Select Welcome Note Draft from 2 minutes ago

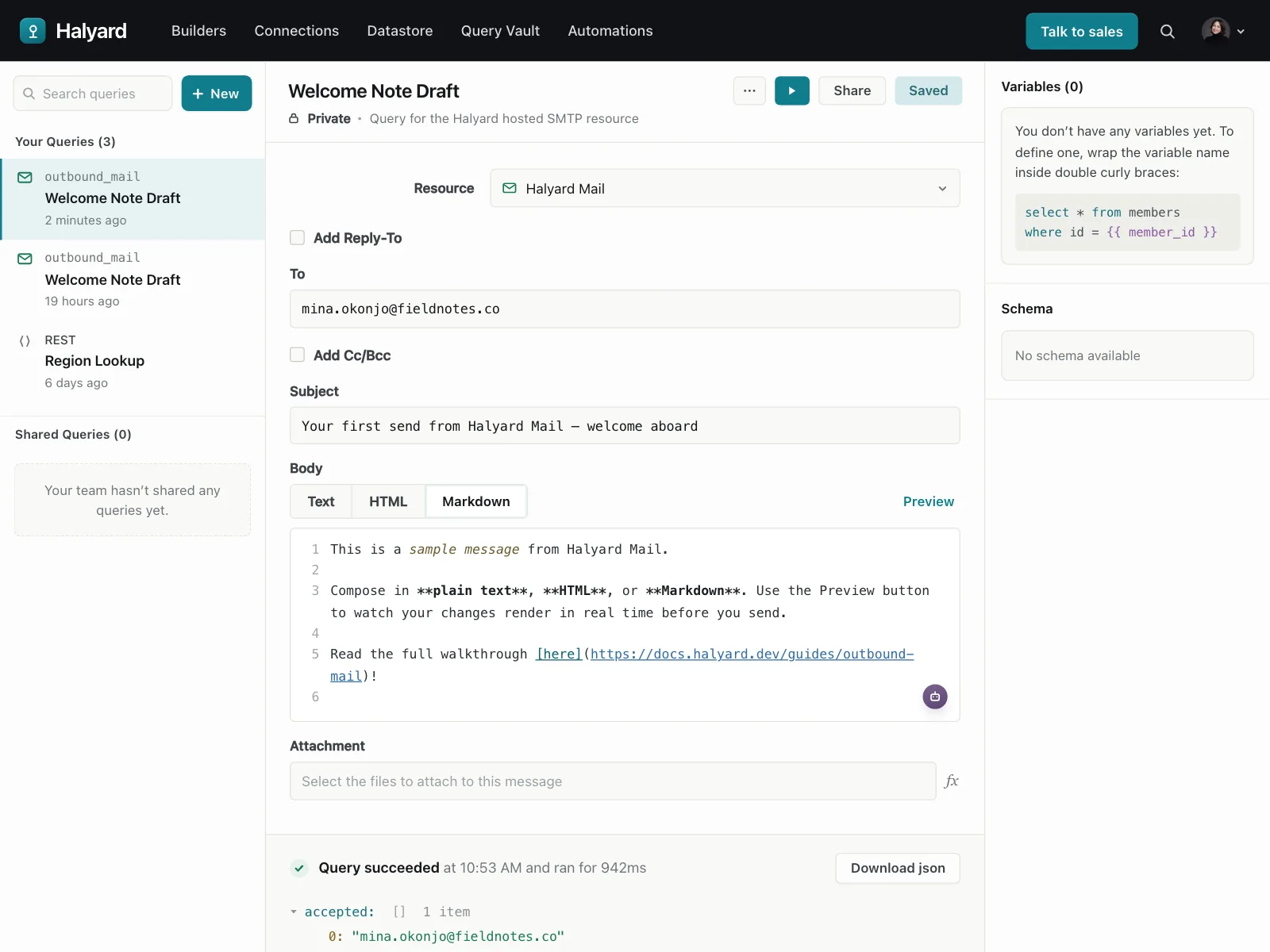pyautogui.click(x=133, y=199)
